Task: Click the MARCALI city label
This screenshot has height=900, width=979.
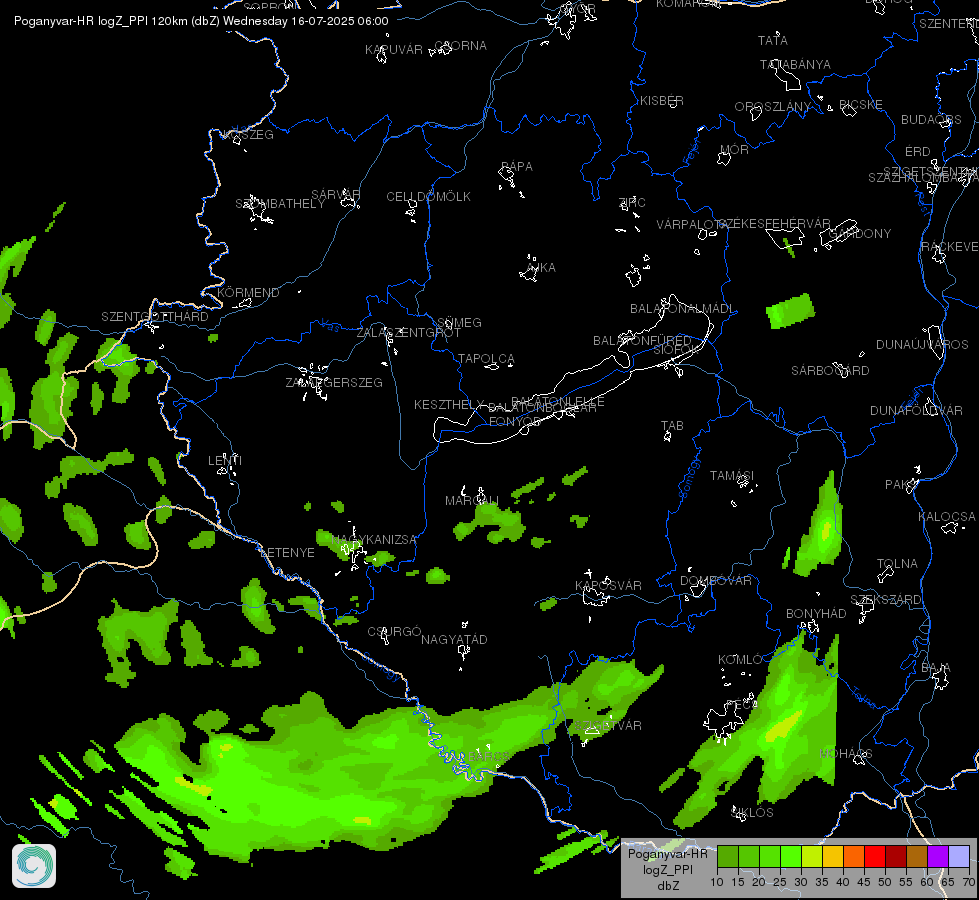Action: point(472,500)
